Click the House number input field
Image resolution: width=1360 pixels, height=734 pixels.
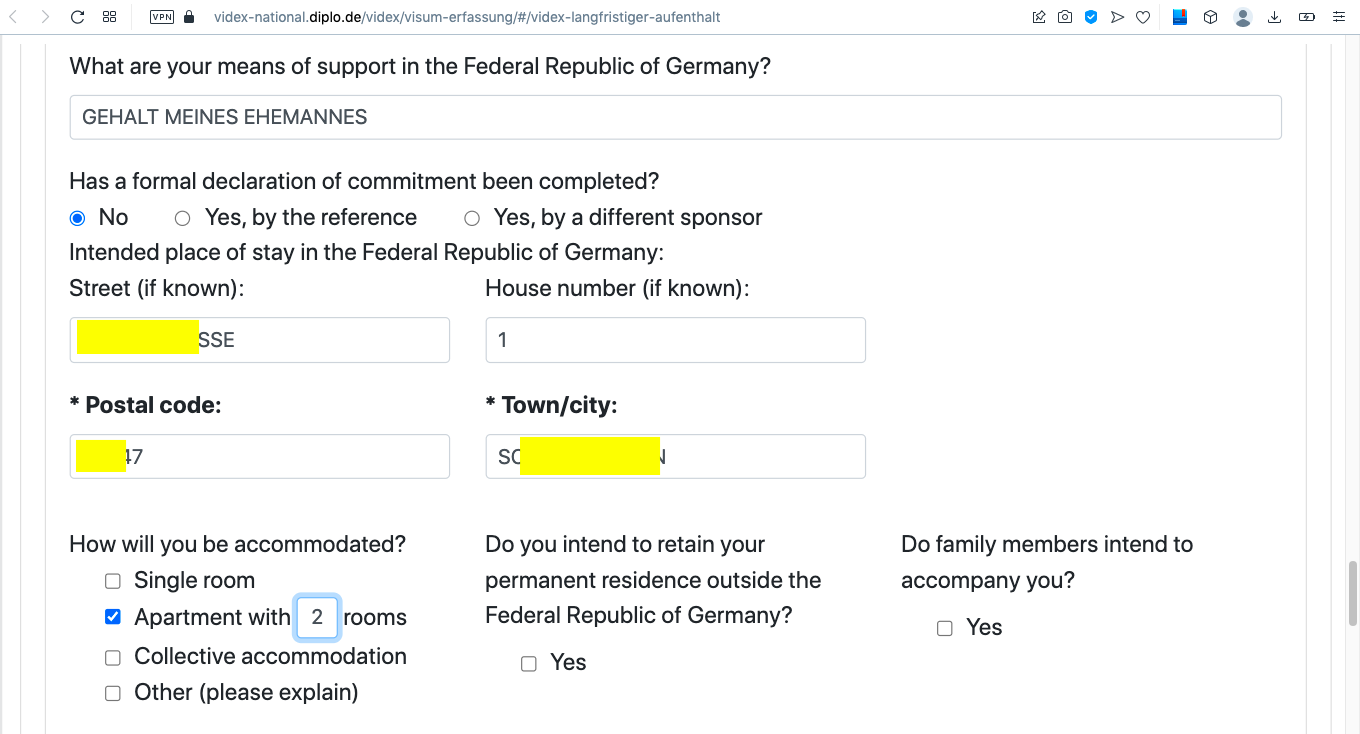coord(675,340)
